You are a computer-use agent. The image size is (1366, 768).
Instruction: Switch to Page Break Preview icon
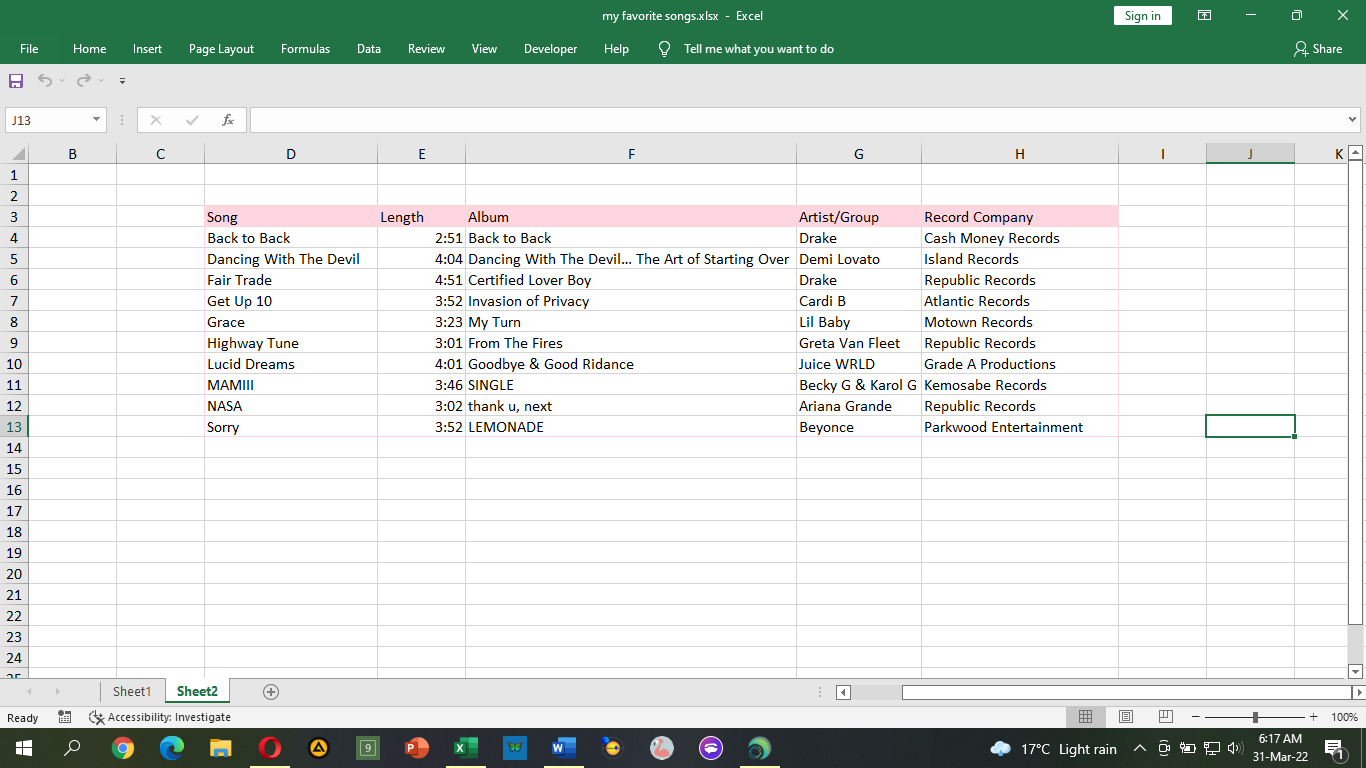coord(1165,717)
